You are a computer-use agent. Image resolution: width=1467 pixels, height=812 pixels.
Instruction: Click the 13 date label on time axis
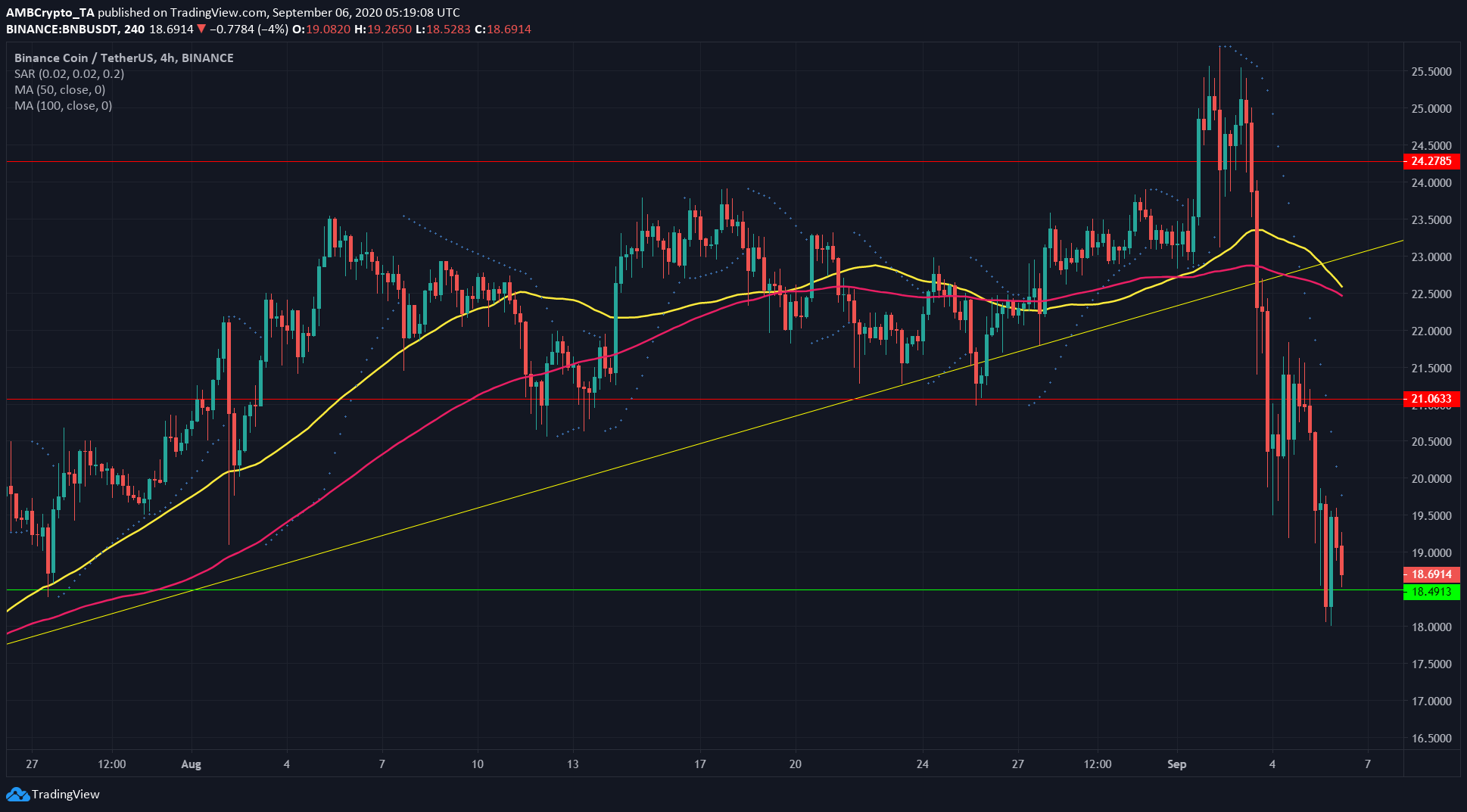pyautogui.click(x=572, y=764)
